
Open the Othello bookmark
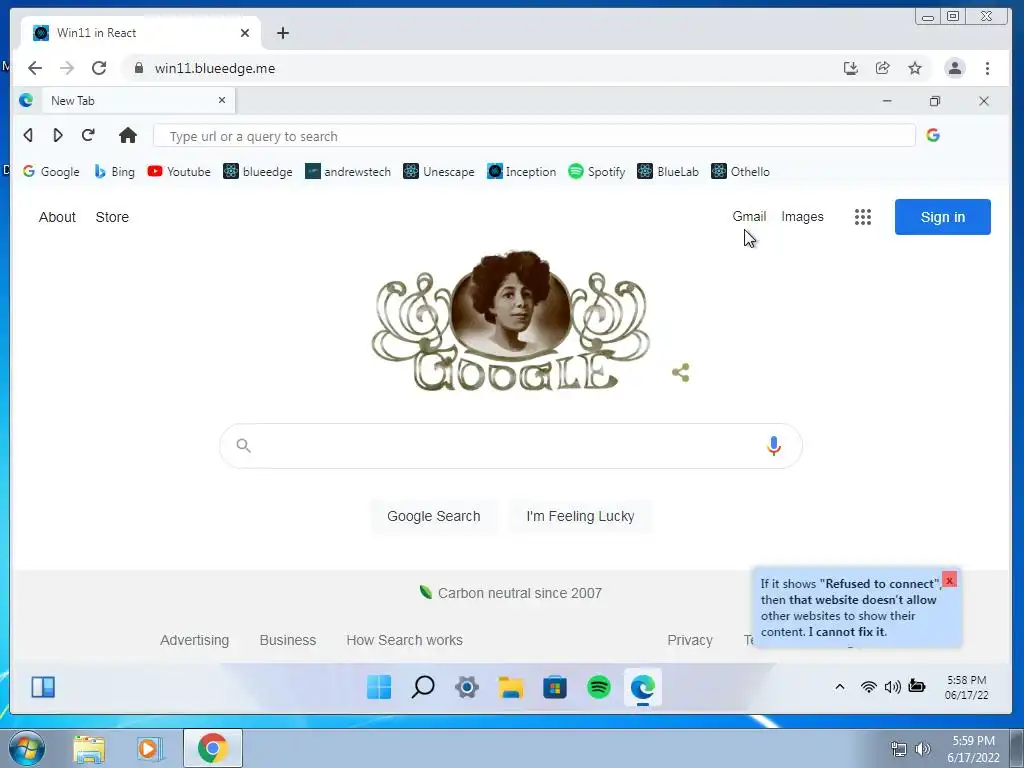(x=741, y=172)
